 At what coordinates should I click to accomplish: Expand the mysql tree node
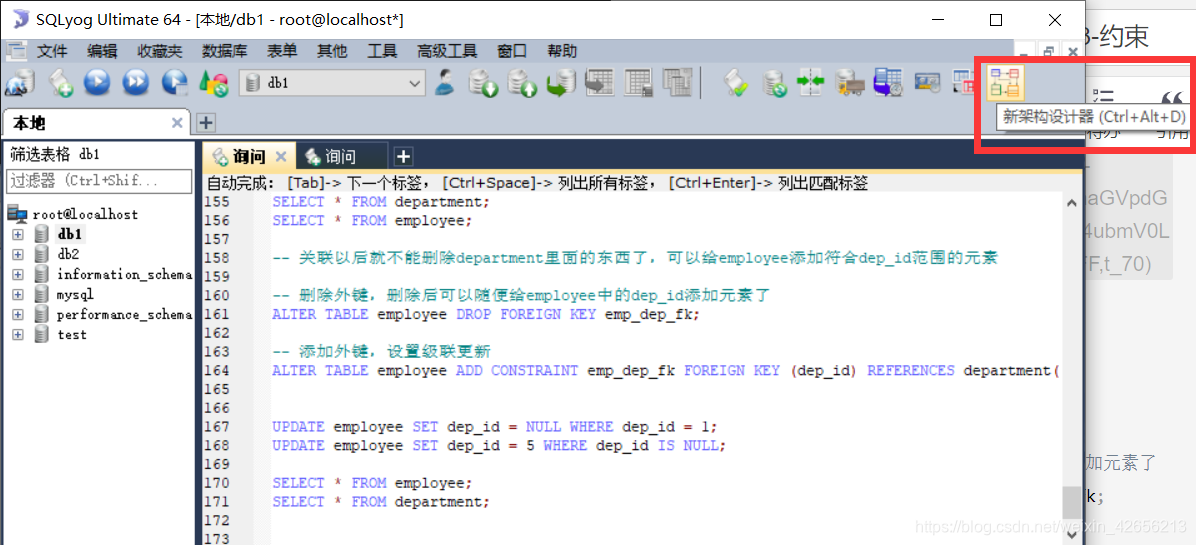(18, 294)
